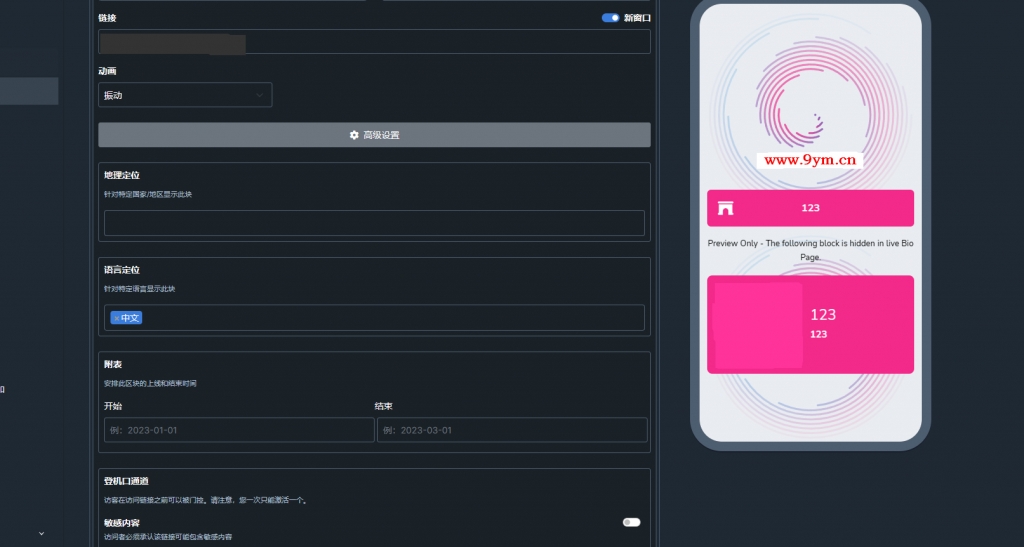
Task: Focus the 开始 date field
Action: click(239, 430)
